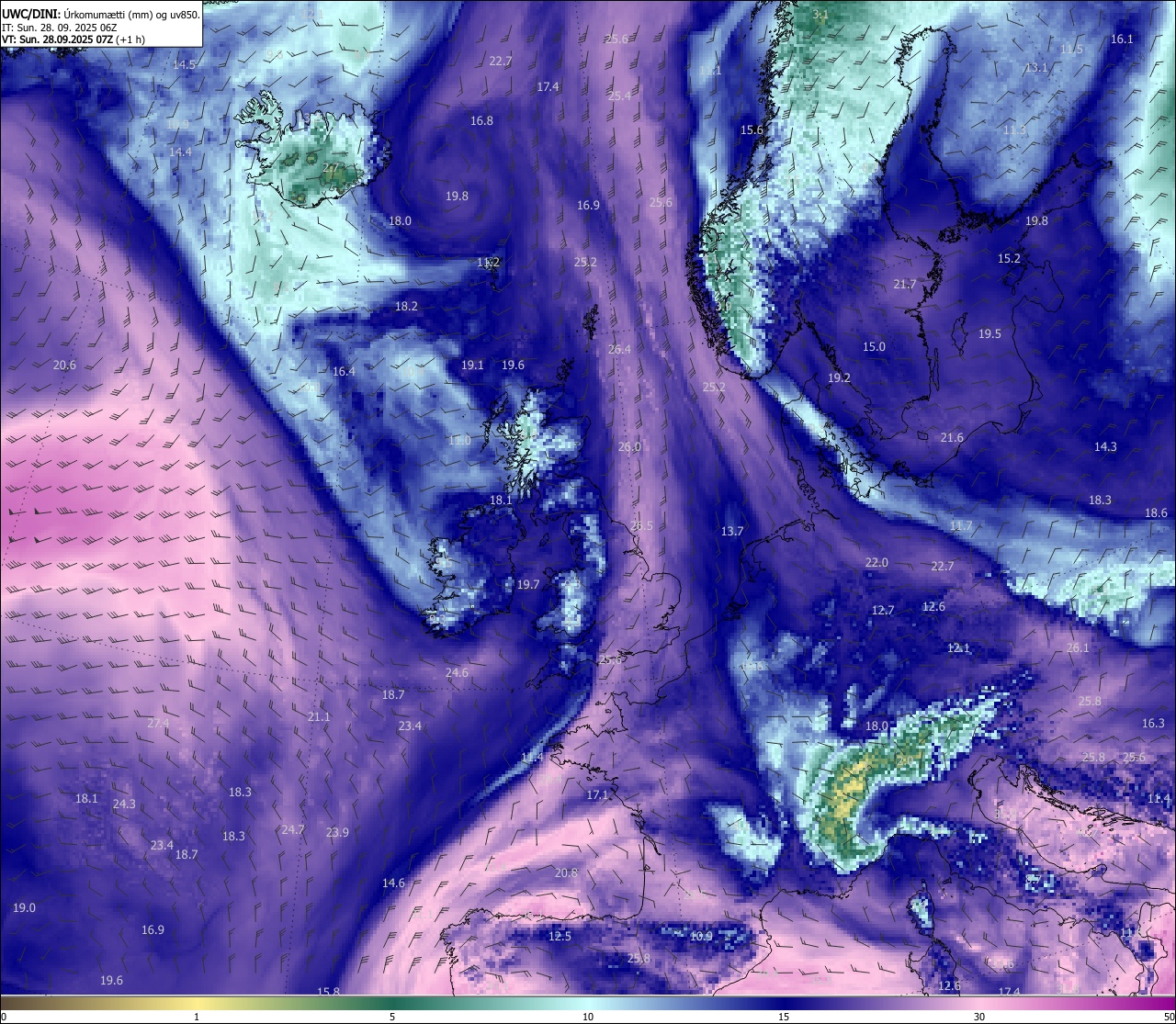Click the VT valid time line 07Z
Screen dimensions: 1176x1024
click(x=73, y=39)
